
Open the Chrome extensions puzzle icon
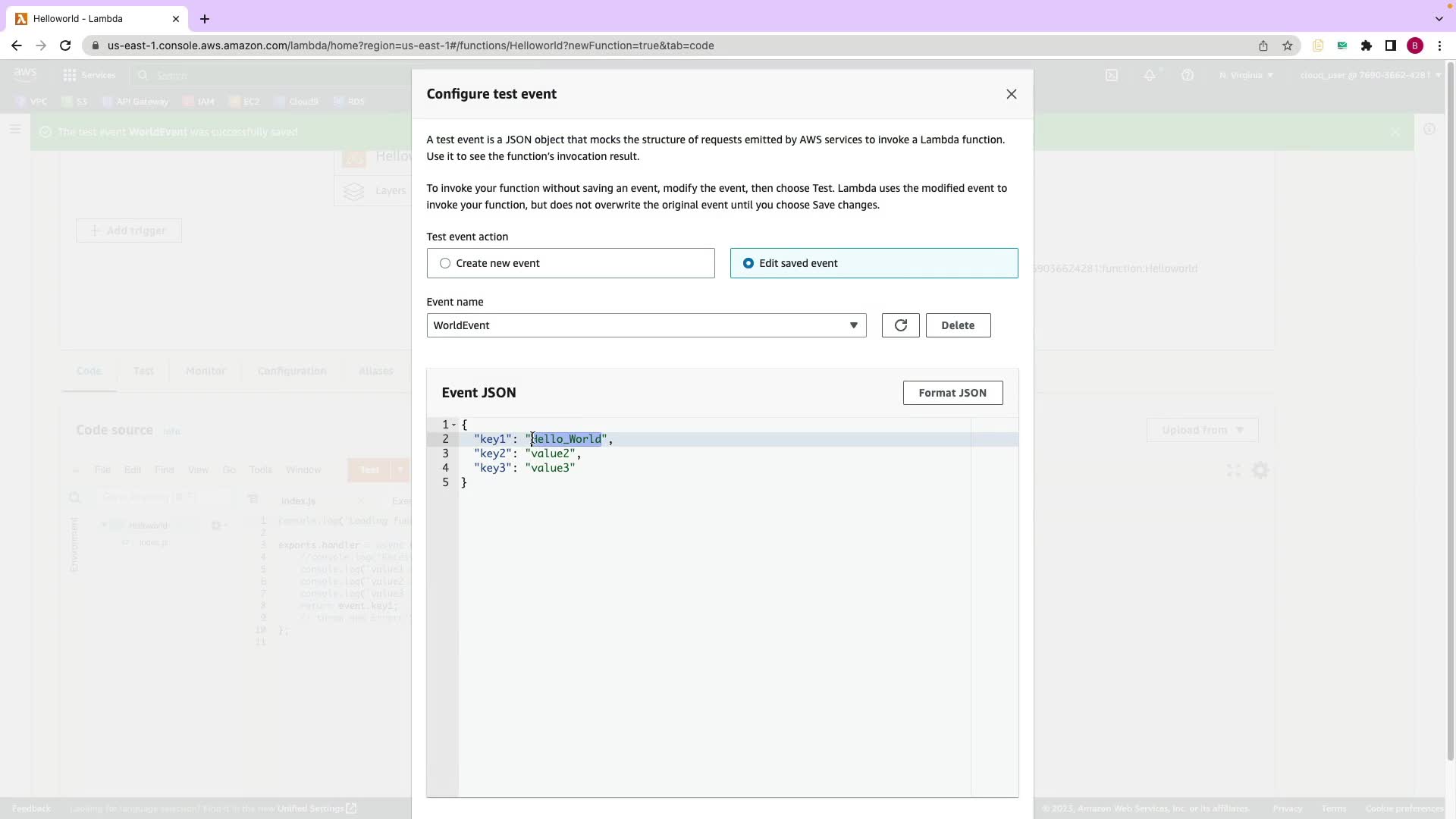tap(1366, 45)
